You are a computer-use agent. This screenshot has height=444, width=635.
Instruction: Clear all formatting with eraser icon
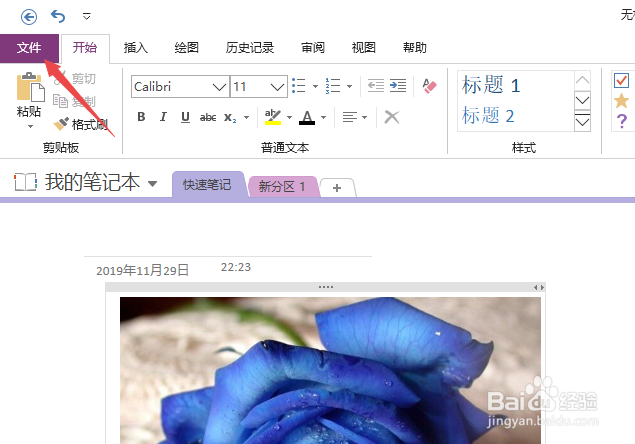[429, 86]
